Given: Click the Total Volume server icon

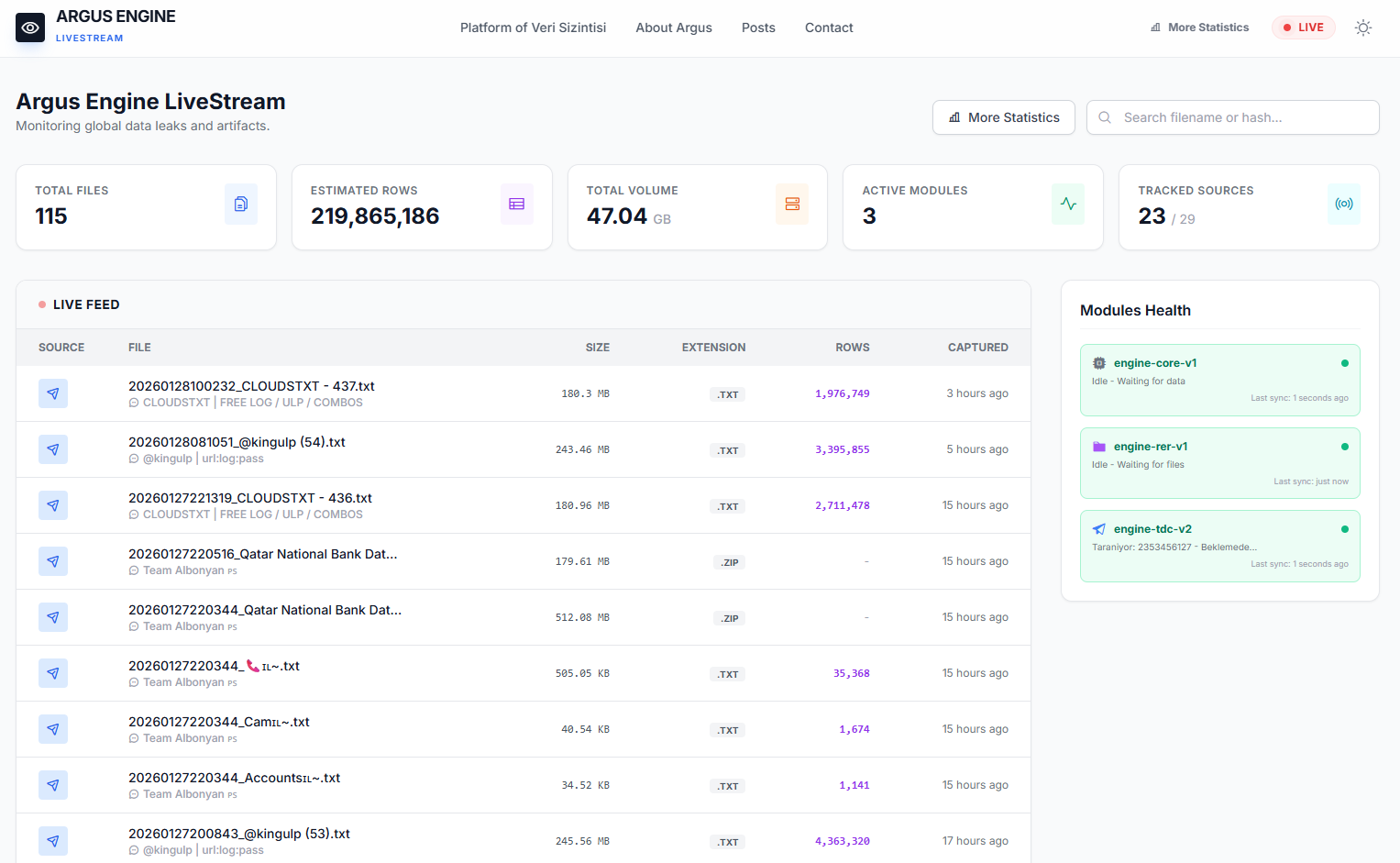Looking at the screenshot, I should tap(793, 204).
